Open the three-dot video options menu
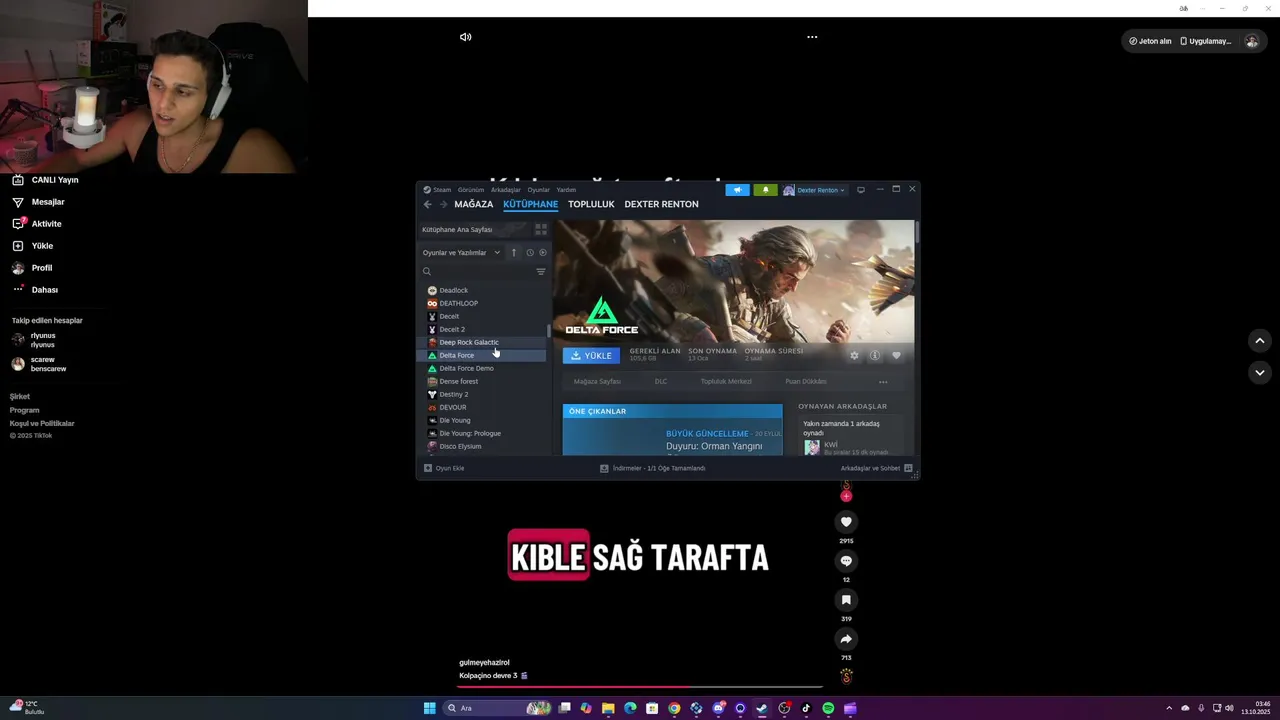Viewport: 1280px width, 720px height. click(x=812, y=37)
